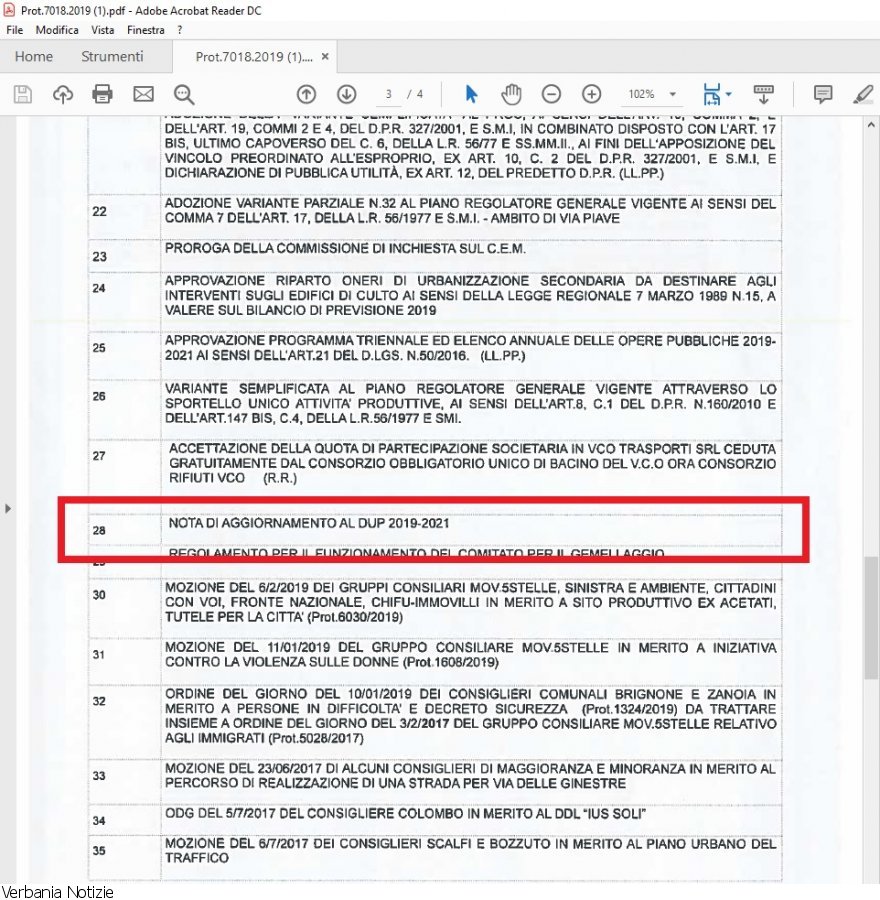Go to the next page arrow

pyautogui.click(x=347, y=94)
